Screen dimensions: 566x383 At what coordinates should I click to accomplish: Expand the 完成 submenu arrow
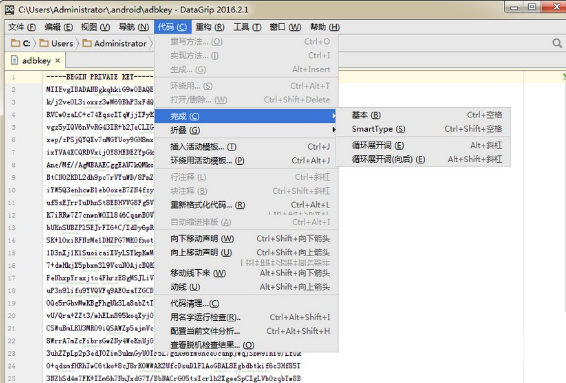pyautogui.click(x=334, y=116)
